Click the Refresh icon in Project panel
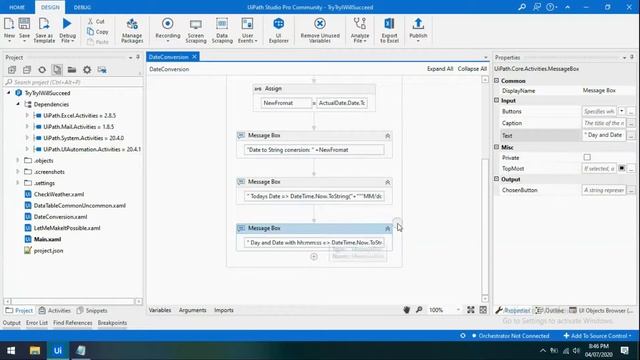Image resolution: width=640 pixels, height=360 pixels. [x=42, y=70]
